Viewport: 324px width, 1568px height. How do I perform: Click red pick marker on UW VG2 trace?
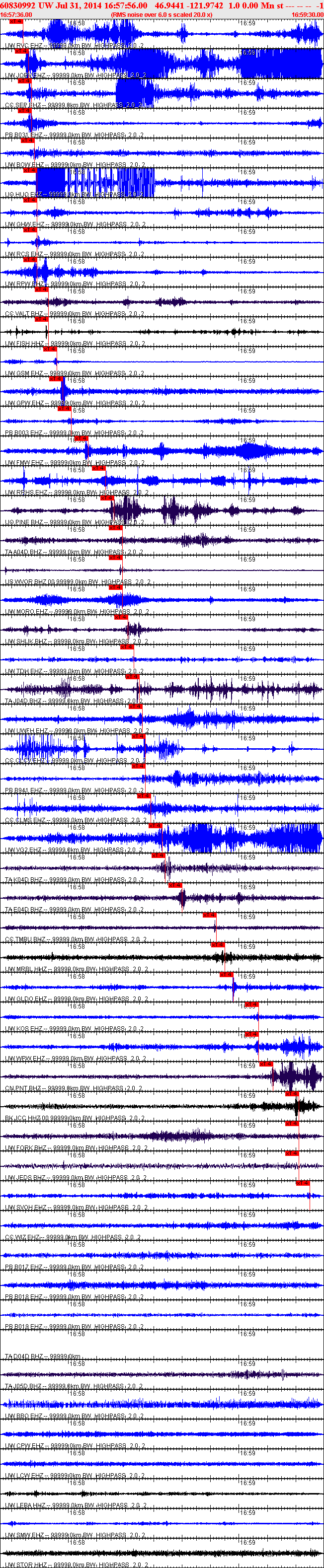point(156,826)
